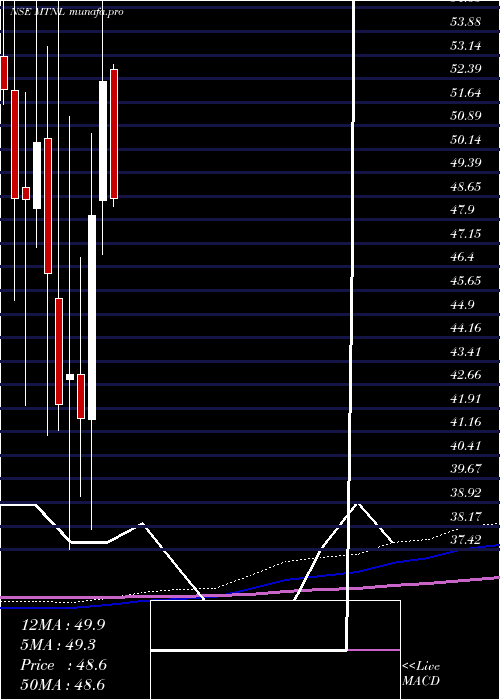500x700 pixels.
Task: Click the 40.41 price axis label
Action: [466, 446]
